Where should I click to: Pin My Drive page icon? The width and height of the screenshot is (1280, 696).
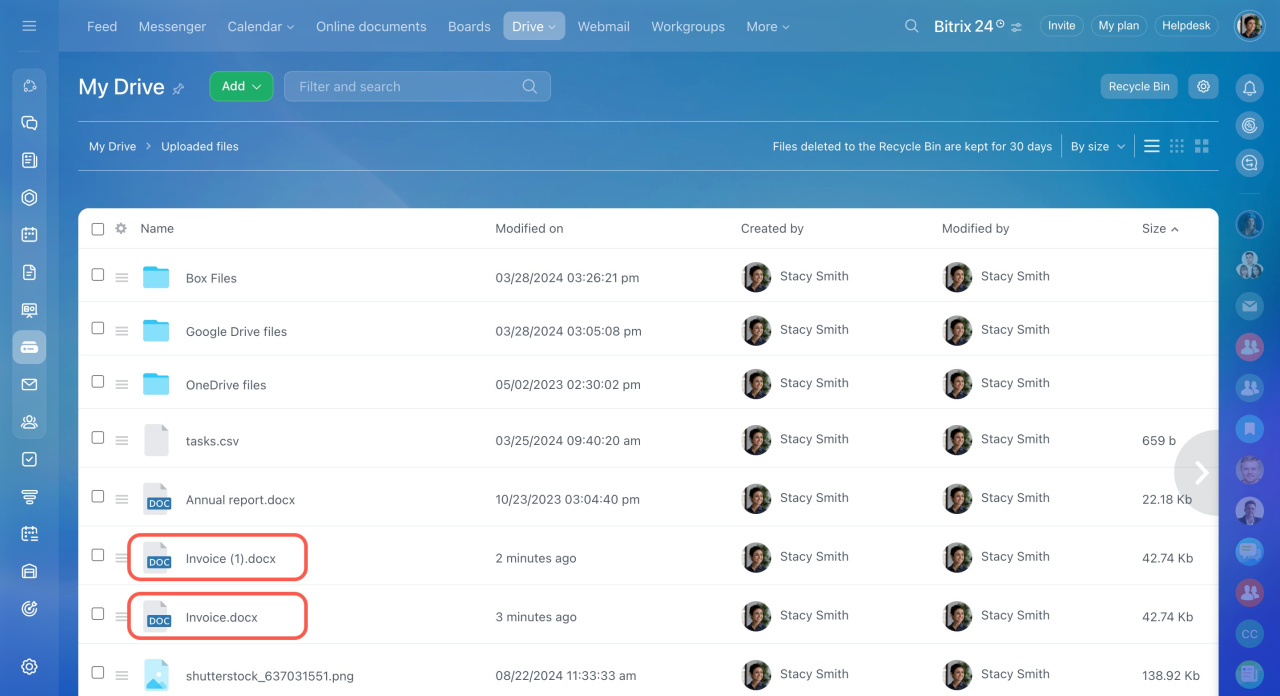click(x=179, y=89)
